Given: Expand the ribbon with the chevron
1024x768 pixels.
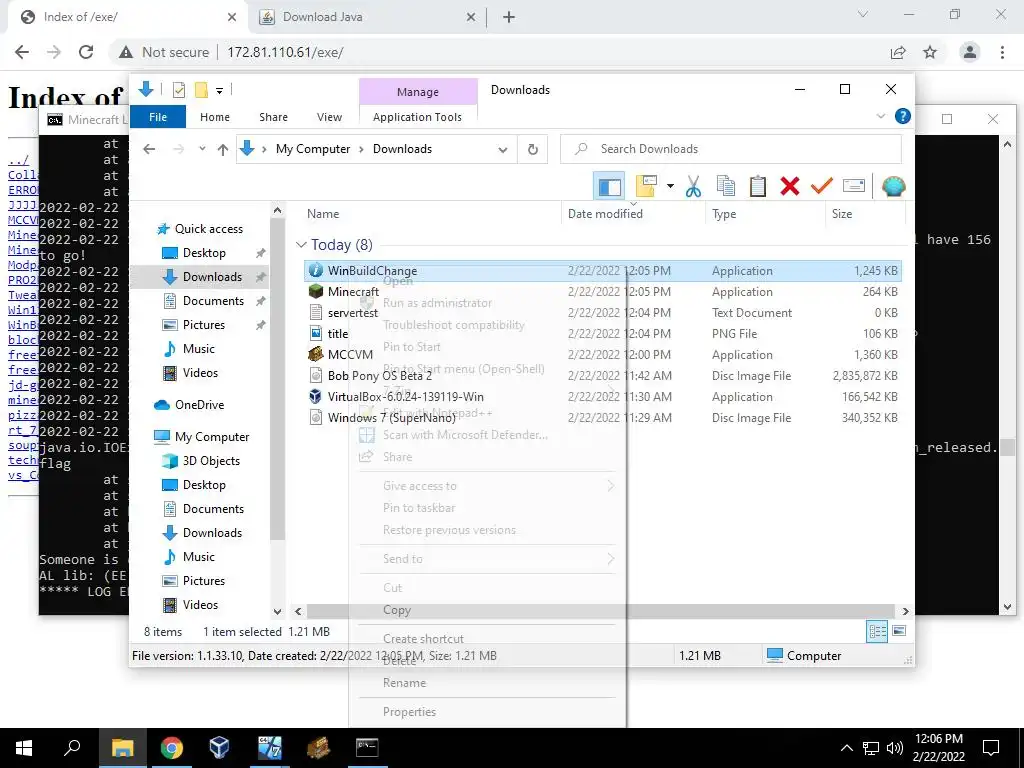Looking at the screenshot, I should (880, 116).
